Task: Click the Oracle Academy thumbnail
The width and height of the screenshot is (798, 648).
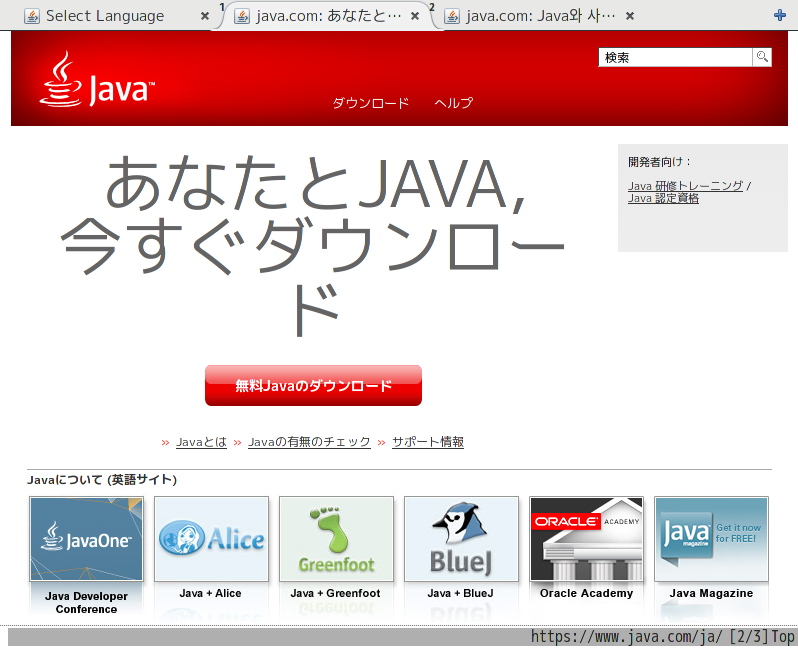Action: 586,539
